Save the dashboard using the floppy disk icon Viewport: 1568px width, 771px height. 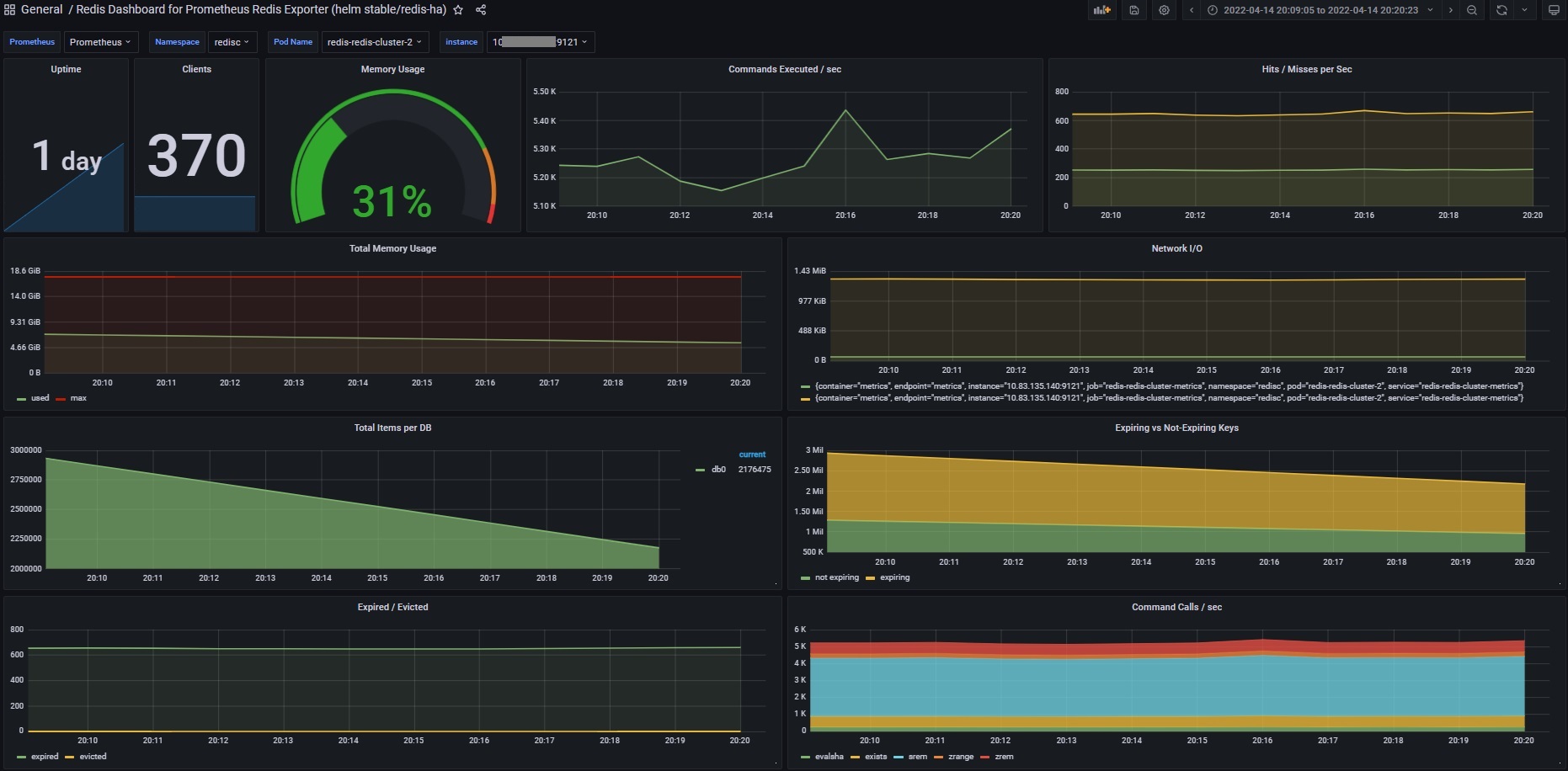[x=1134, y=10]
